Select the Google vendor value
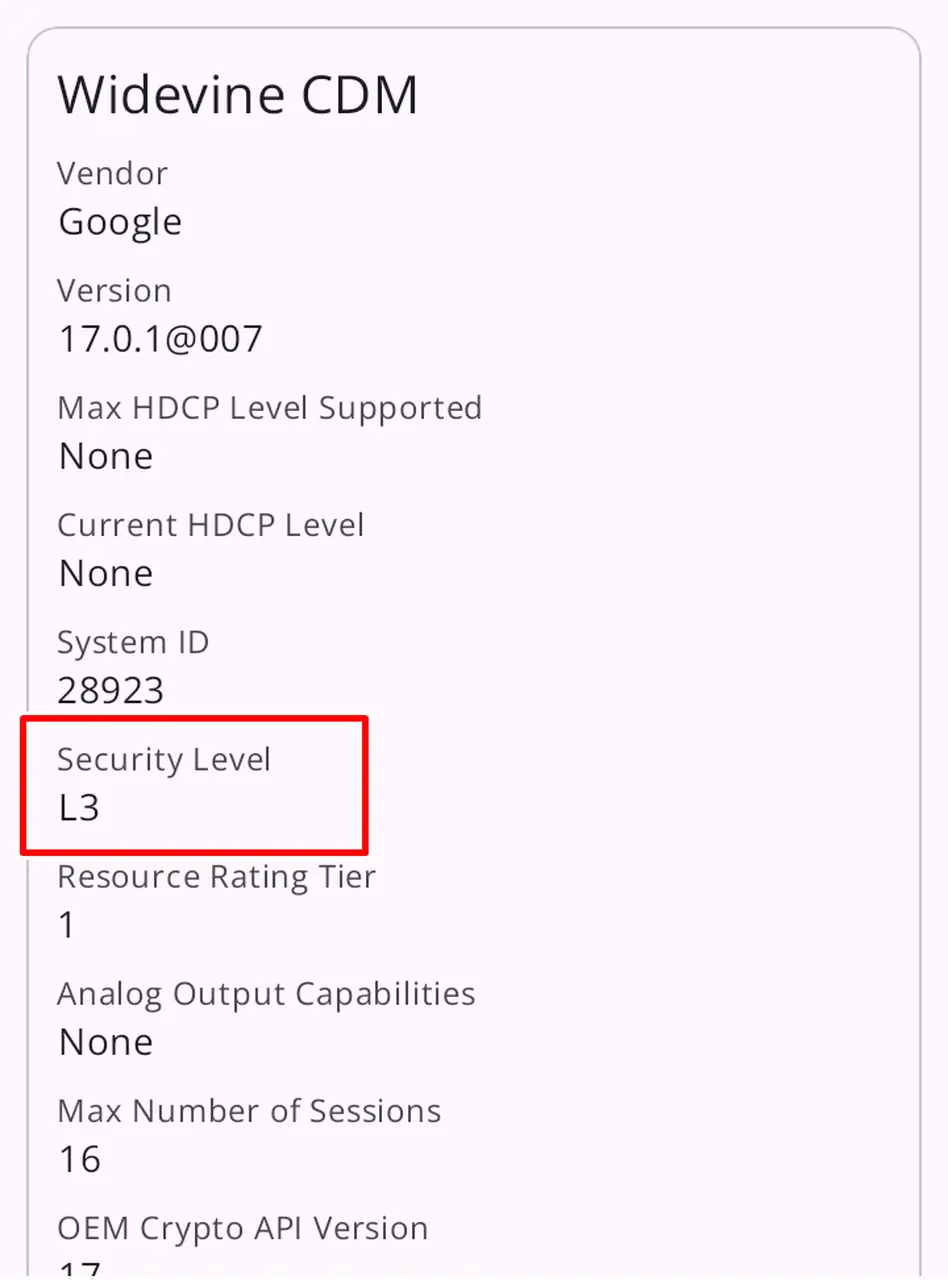 (x=120, y=222)
